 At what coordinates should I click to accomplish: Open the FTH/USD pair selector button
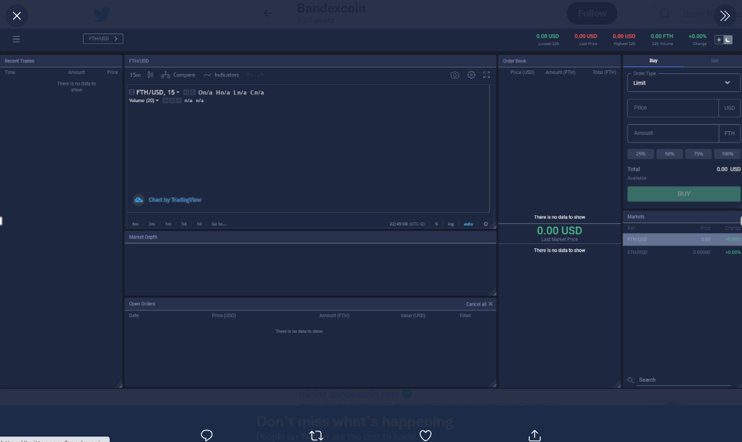103,39
